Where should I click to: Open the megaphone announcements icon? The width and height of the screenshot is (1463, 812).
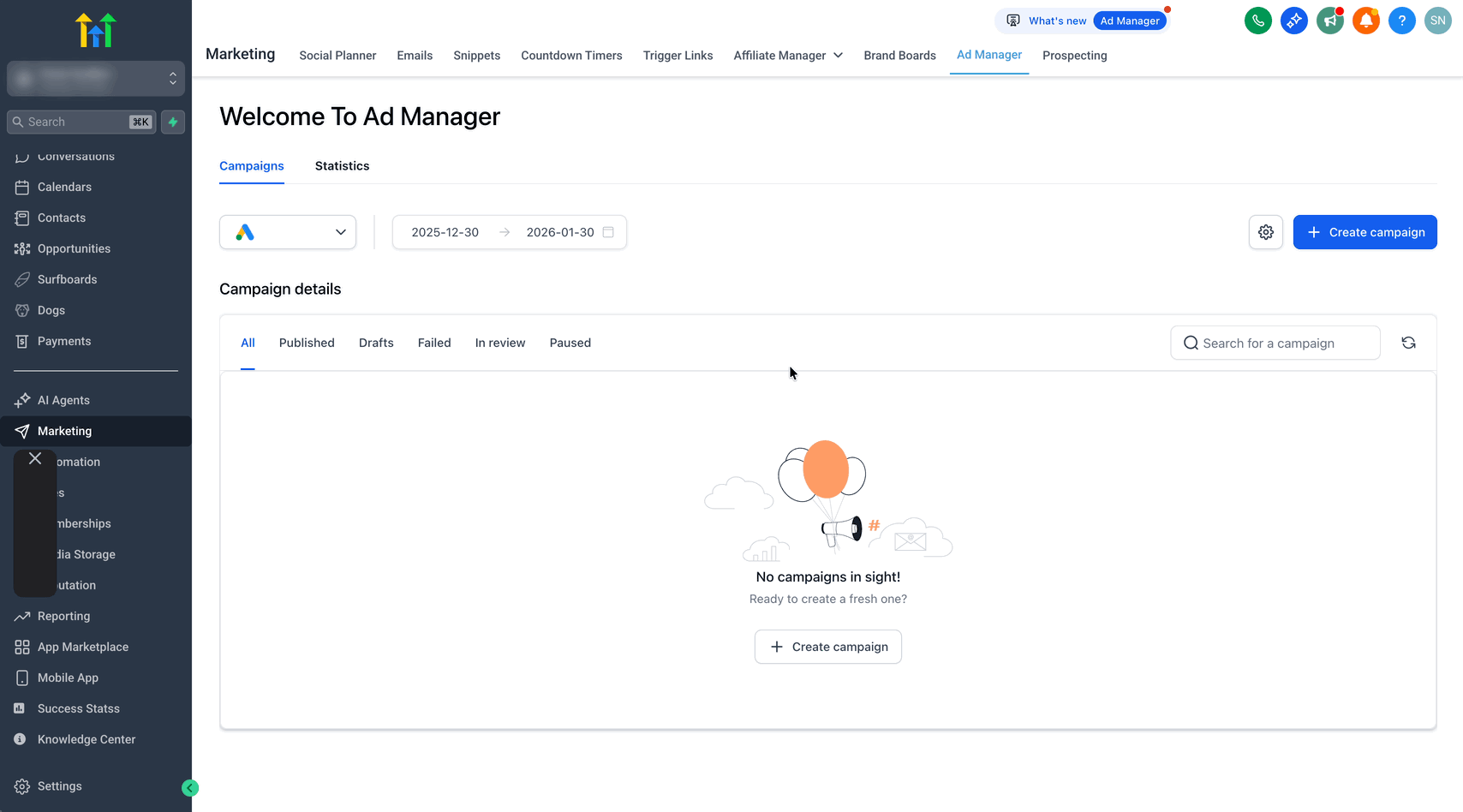[1329, 21]
